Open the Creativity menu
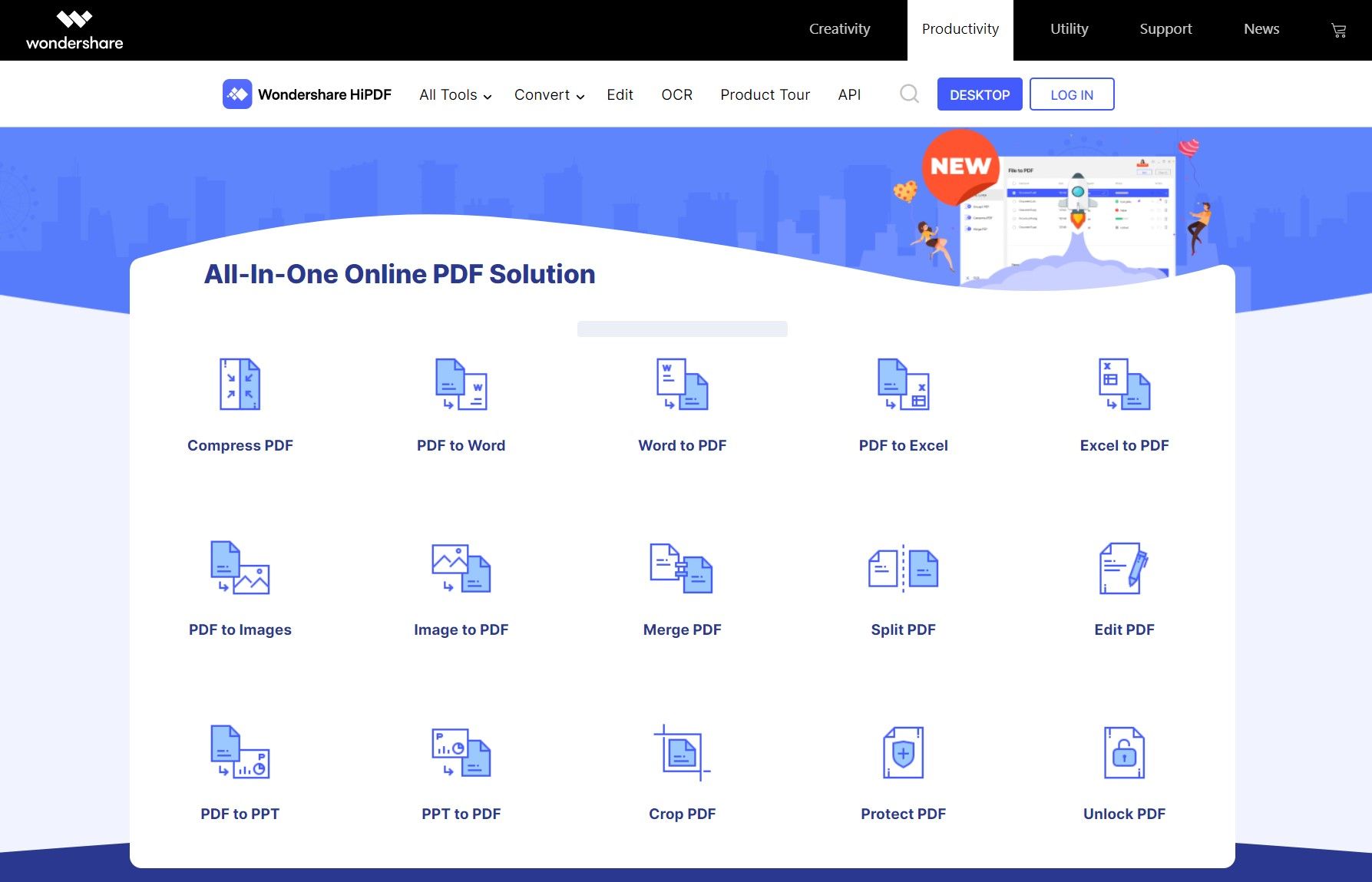Viewport: 1372px width, 882px height. point(839,28)
